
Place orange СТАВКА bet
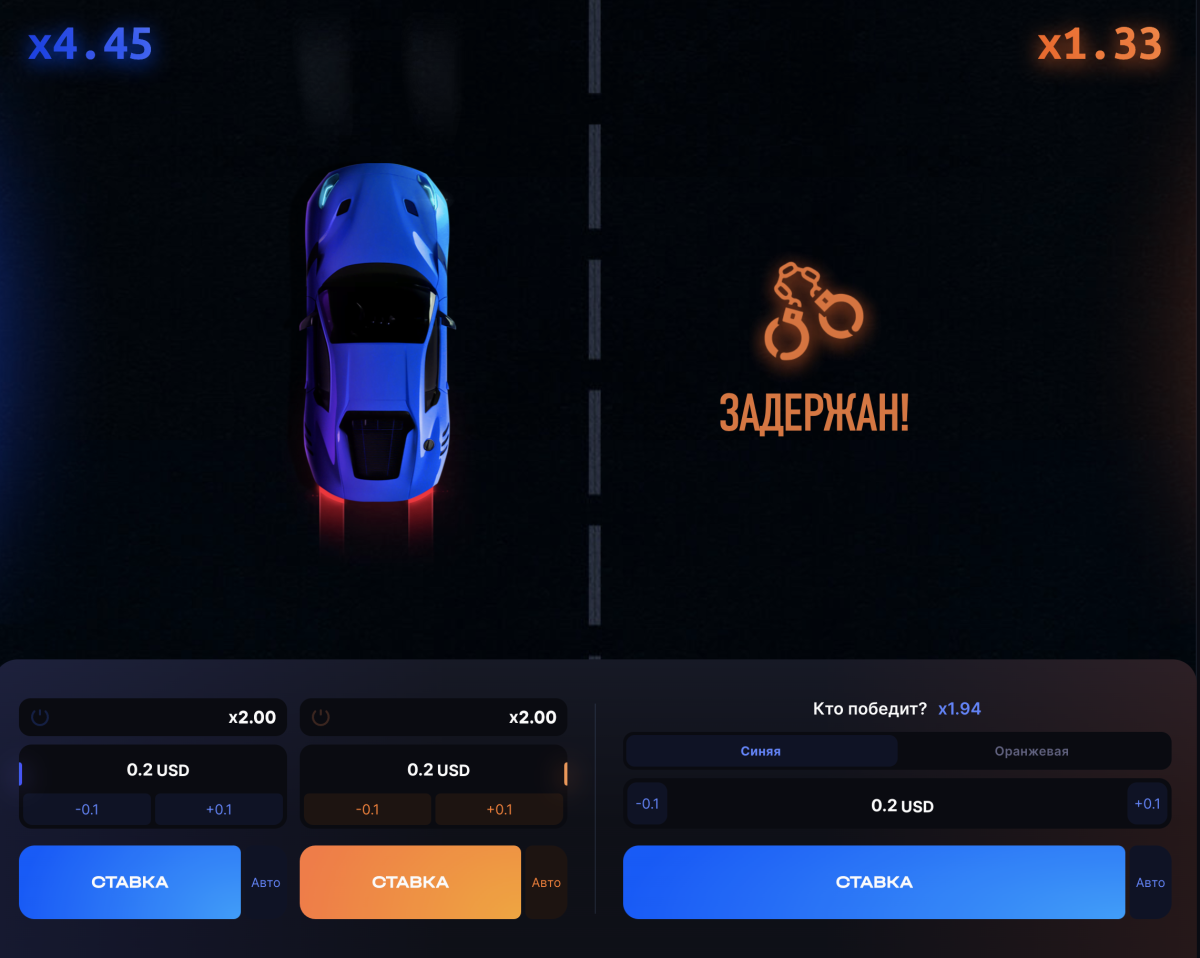click(410, 882)
